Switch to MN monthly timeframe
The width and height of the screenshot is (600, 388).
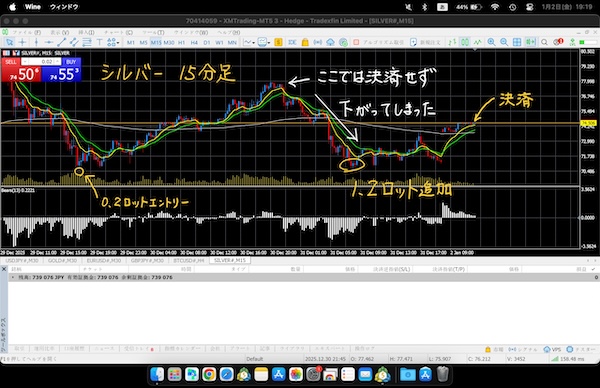pyautogui.click(x=232, y=42)
